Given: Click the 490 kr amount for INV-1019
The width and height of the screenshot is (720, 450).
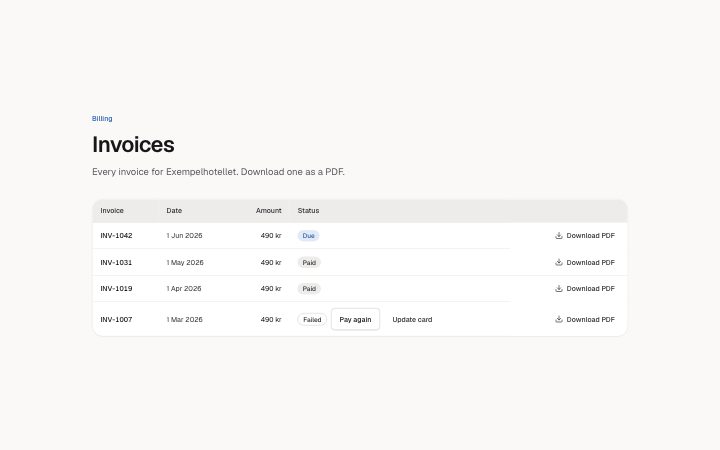Looking at the screenshot, I should click(271, 288).
